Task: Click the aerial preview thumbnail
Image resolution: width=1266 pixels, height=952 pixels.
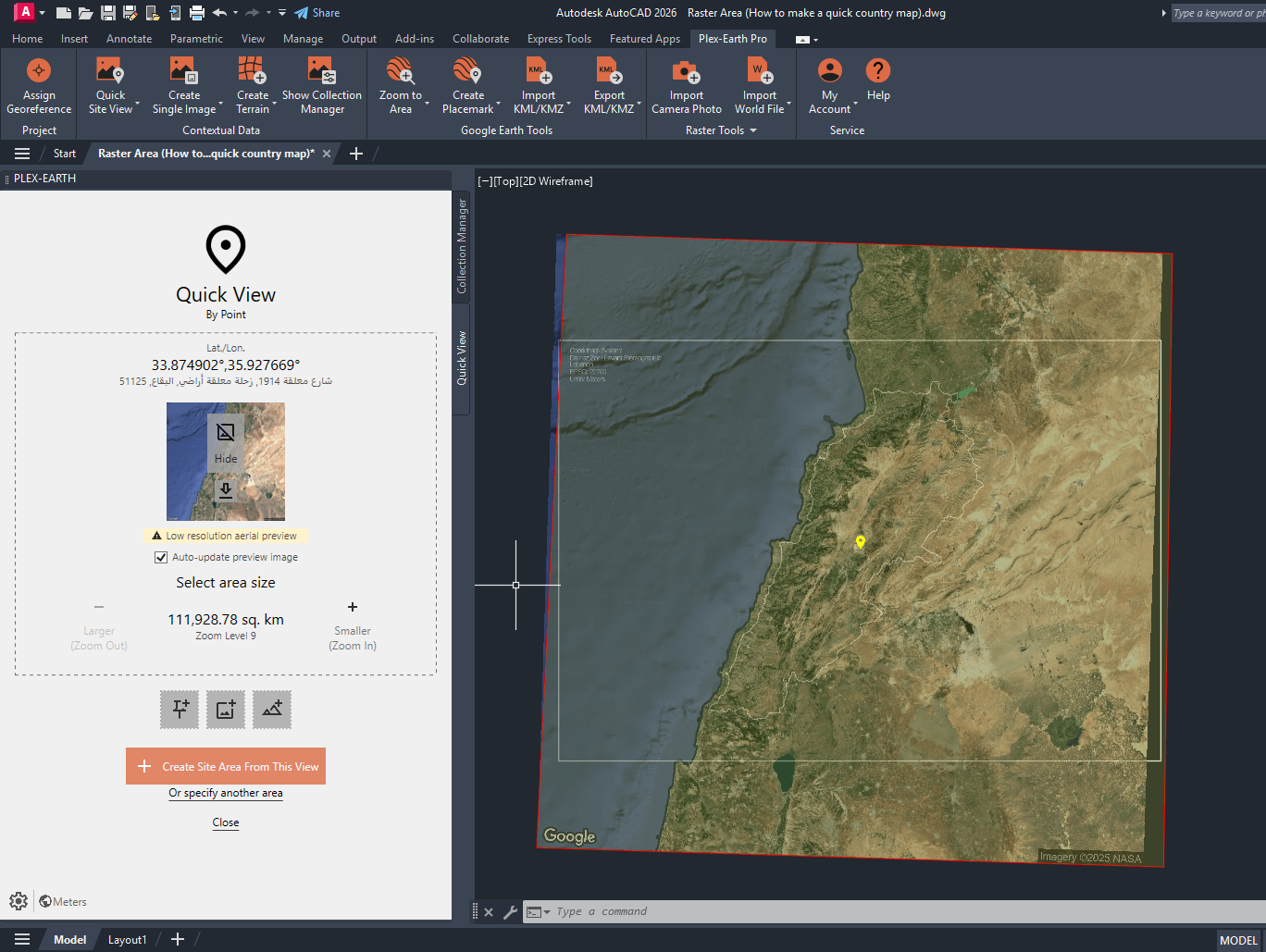Action: 226,462
